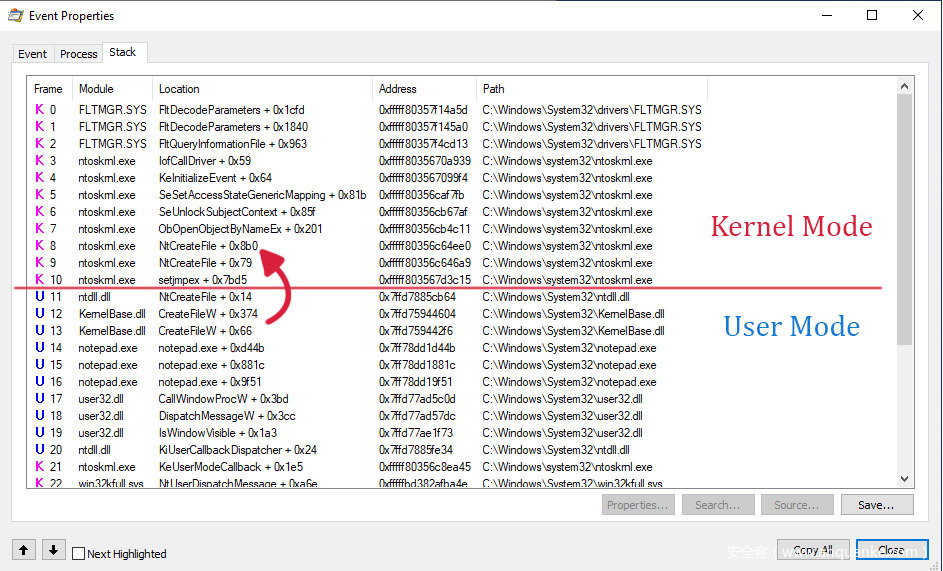Switch to the Event tab
Screen dimensions: 943x571
pyautogui.click(x=32, y=54)
